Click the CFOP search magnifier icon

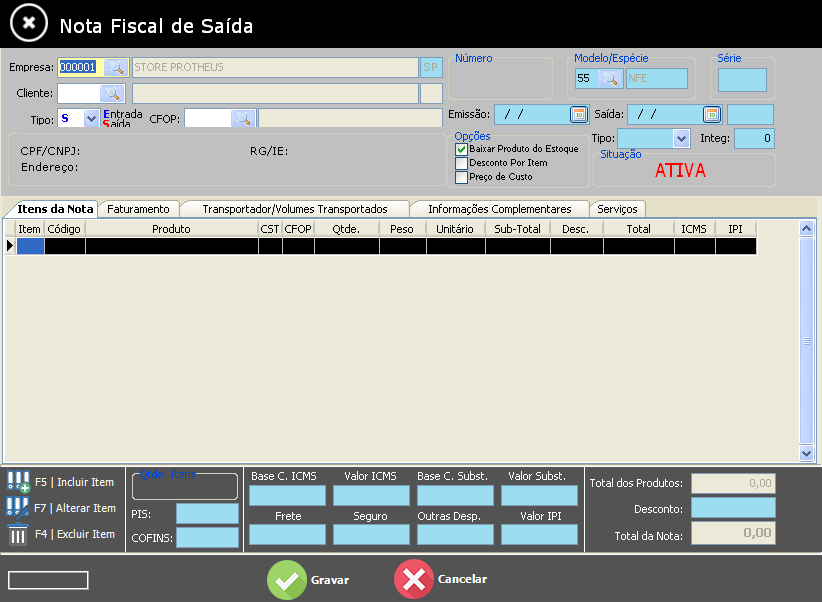pos(243,118)
